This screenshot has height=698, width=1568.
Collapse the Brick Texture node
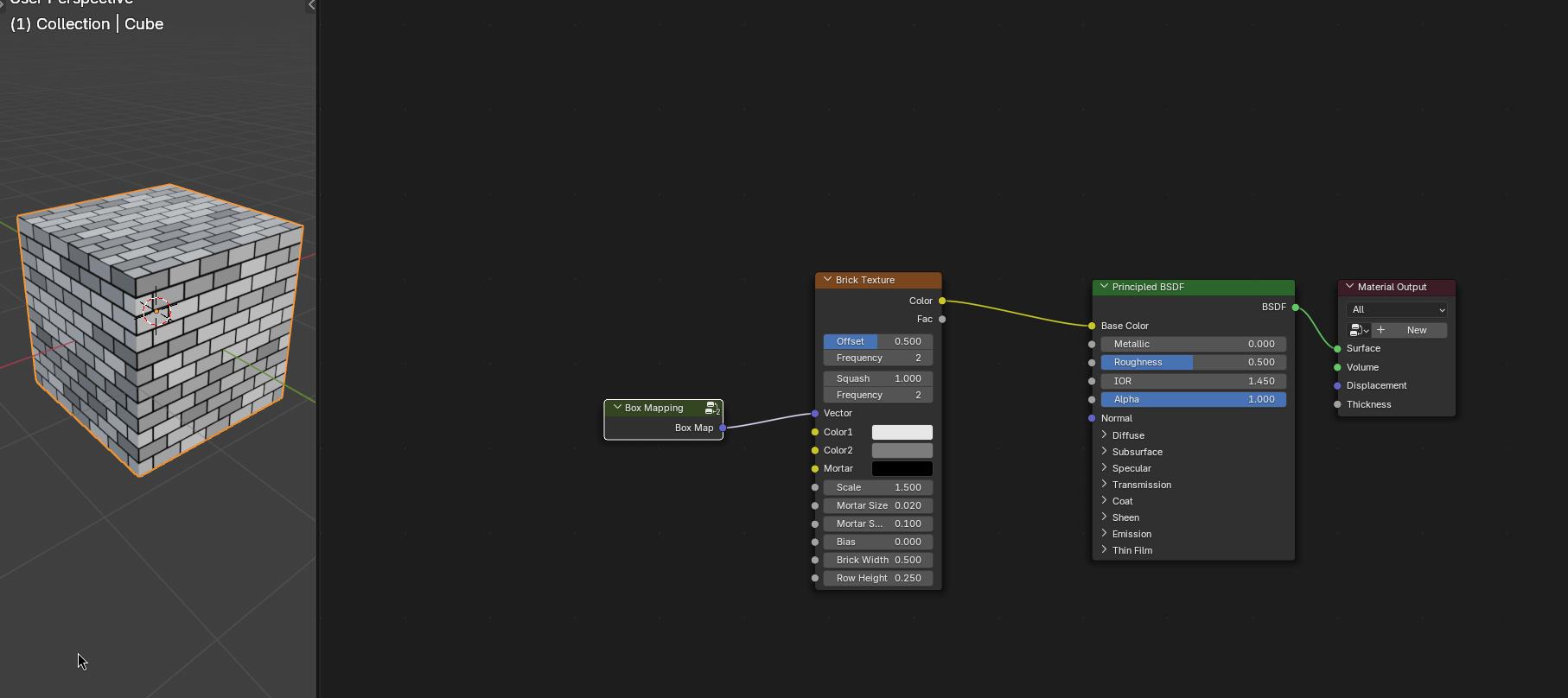click(x=827, y=280)
